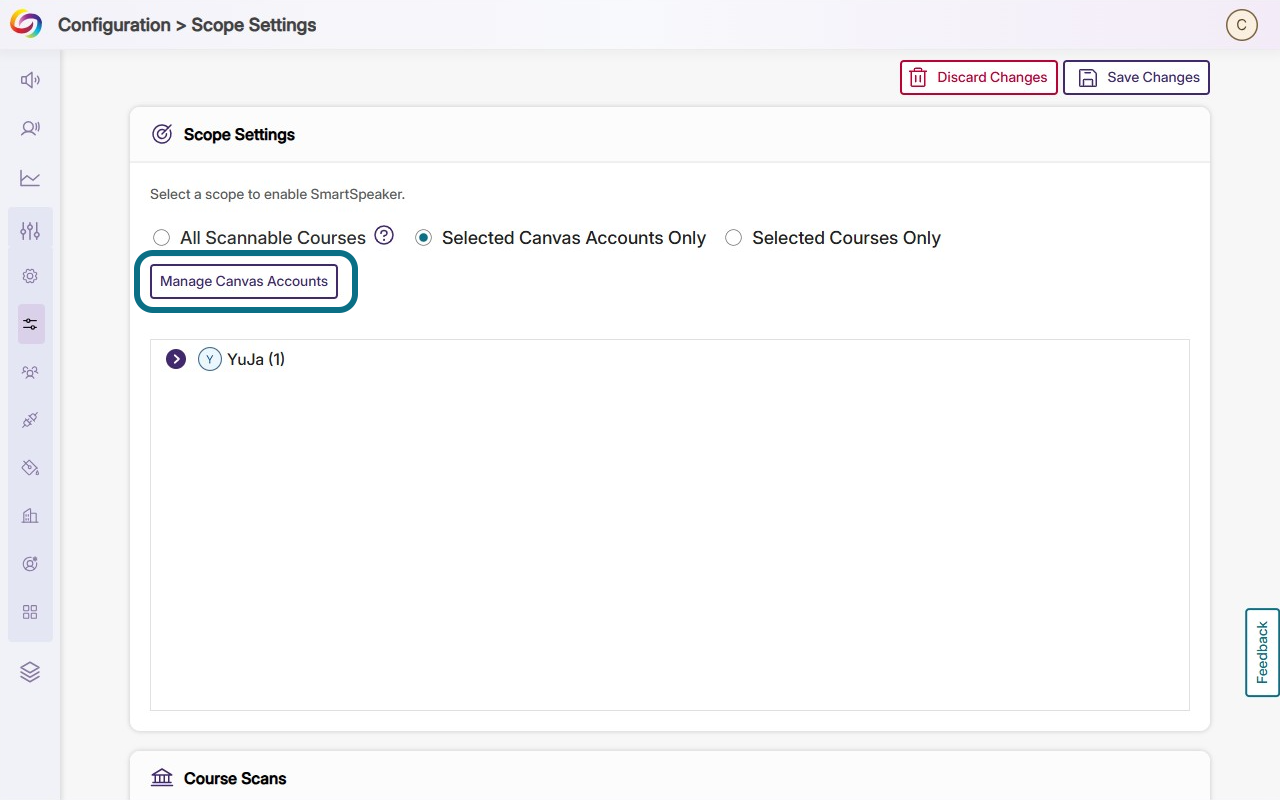
Task: Click the Scope Settings section heading
Action: tap(239, 134)
